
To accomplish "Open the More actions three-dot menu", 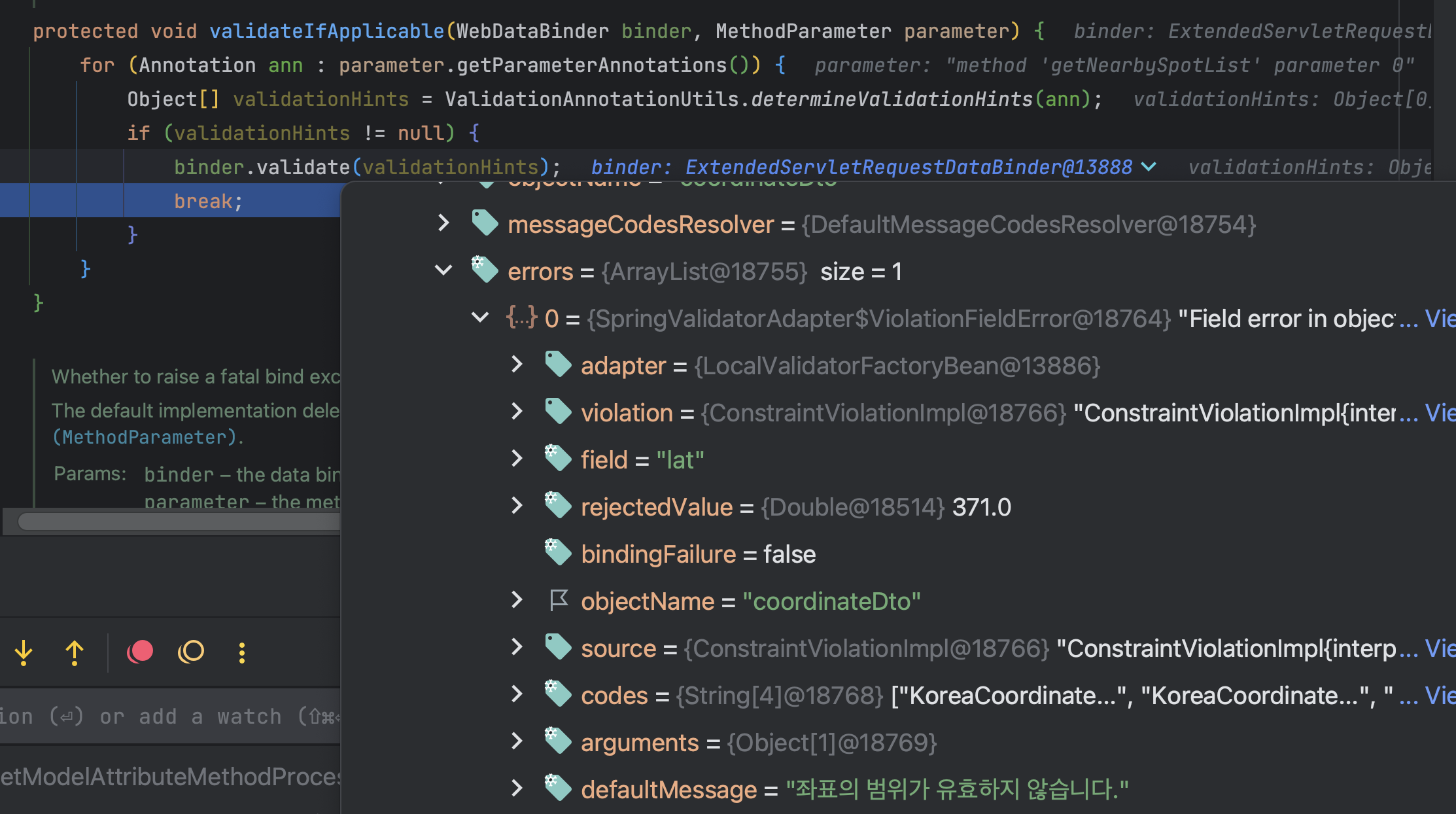I will pyautogui.click(x=242, y=652).
